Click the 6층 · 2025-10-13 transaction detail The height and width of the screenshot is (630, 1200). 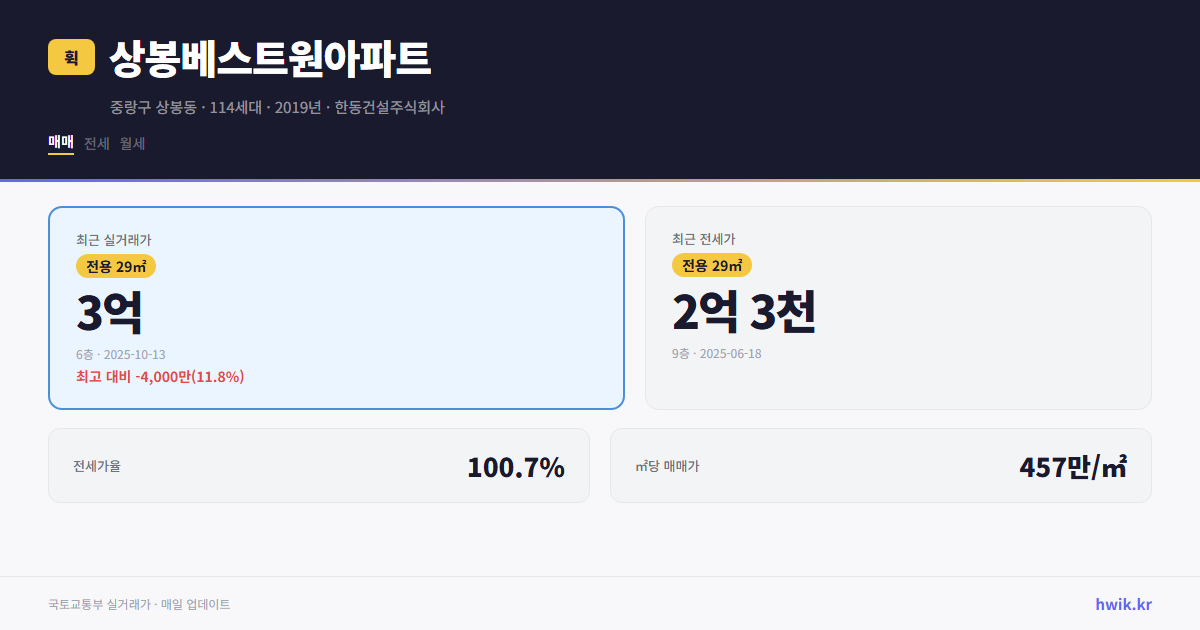tap(121, 353)
